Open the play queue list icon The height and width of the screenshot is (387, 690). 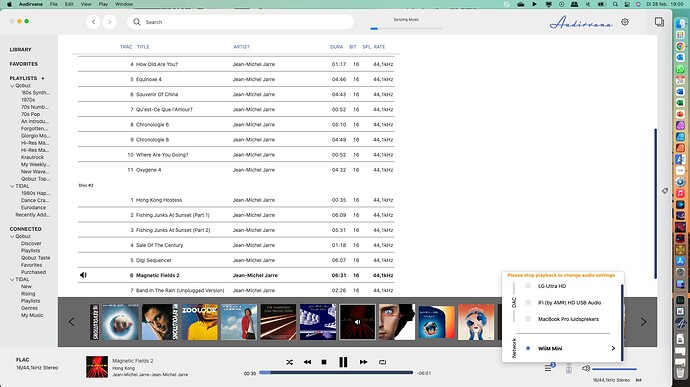coord(548,368)
